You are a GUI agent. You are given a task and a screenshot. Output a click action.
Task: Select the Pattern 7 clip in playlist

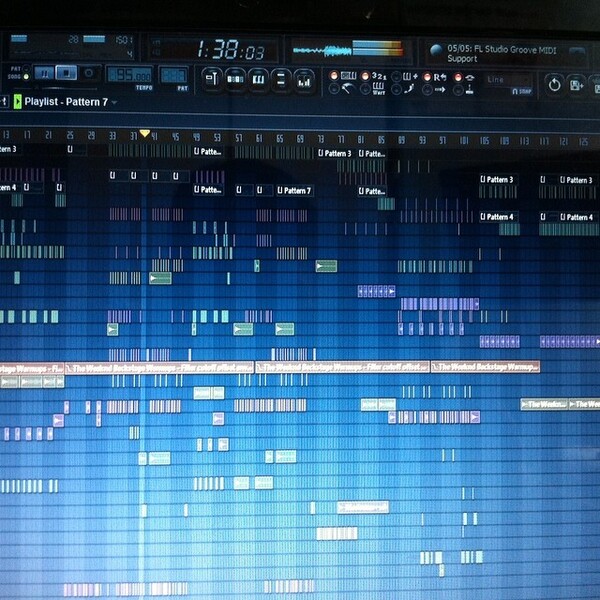[x=295, y=191]
